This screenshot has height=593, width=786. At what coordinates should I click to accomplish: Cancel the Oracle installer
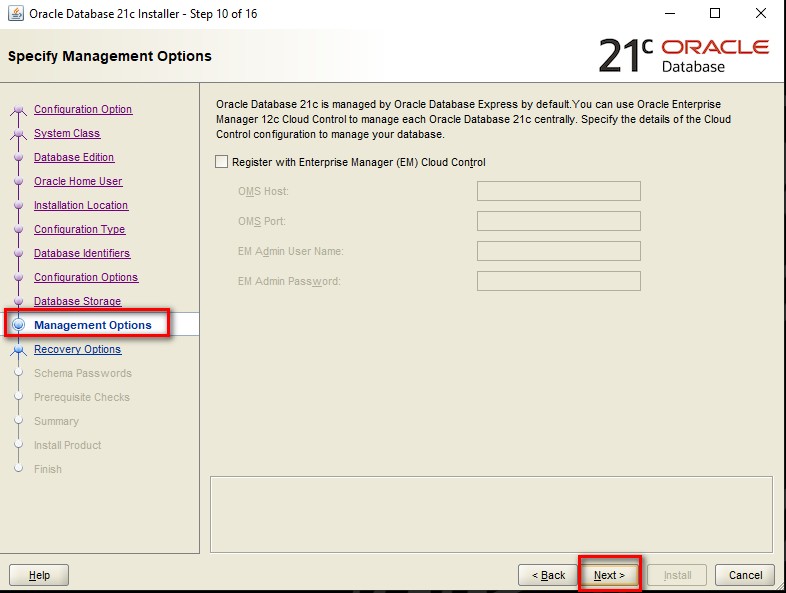[745, 575]
